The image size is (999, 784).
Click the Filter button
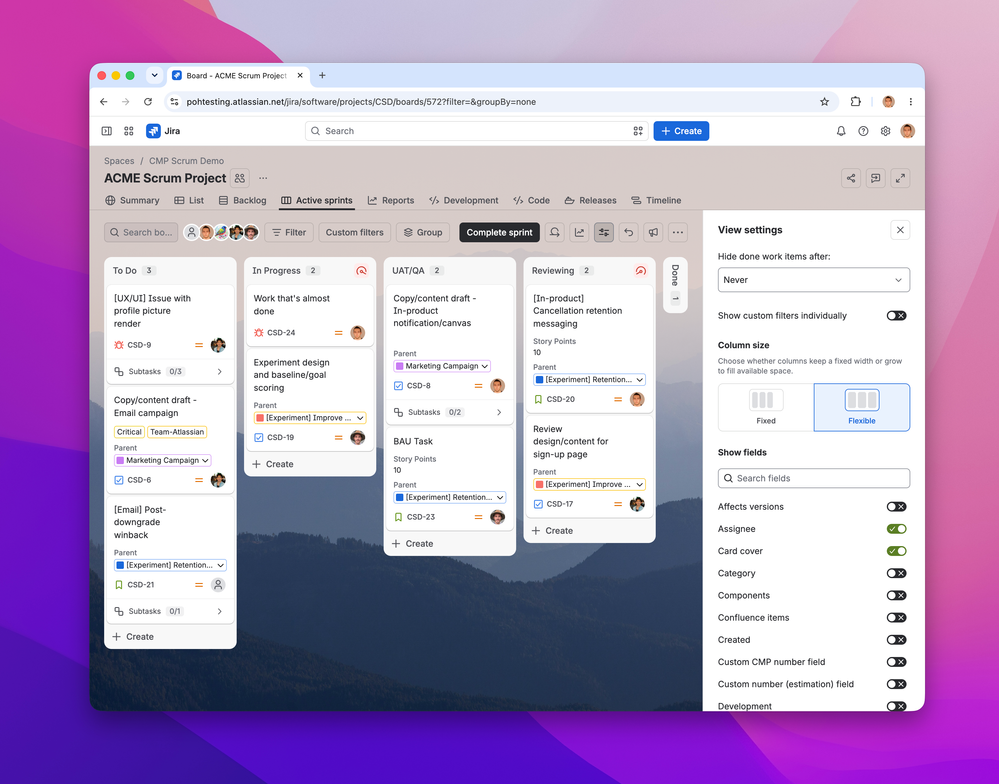[289, 232]
